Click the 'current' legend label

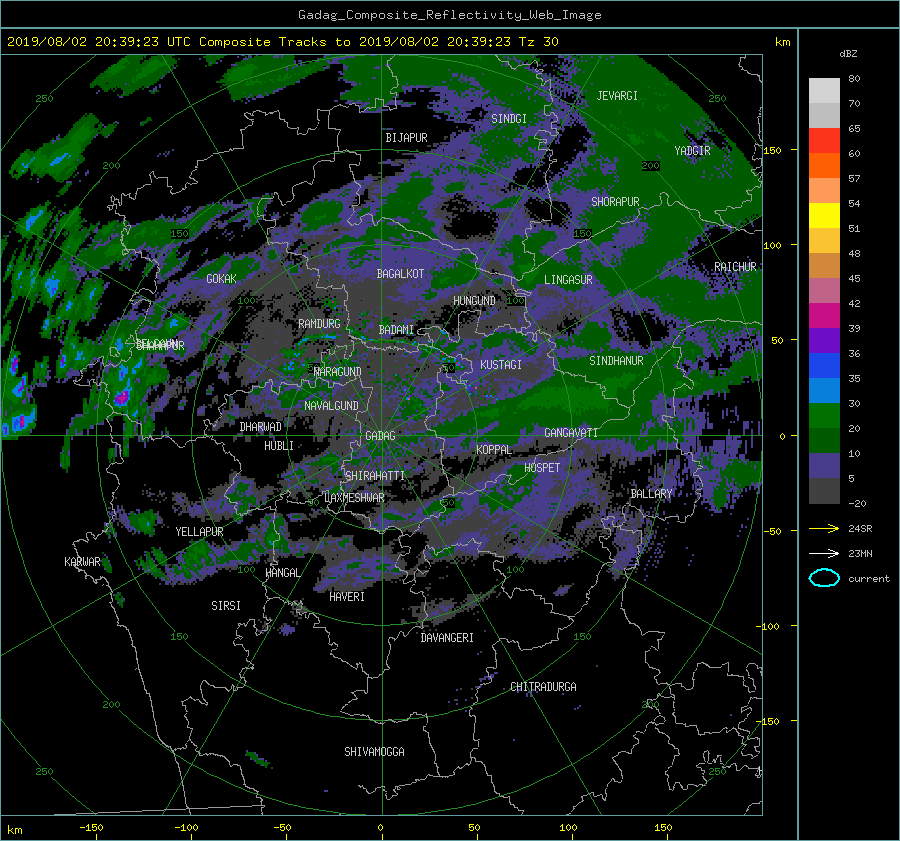pos(869,579)
